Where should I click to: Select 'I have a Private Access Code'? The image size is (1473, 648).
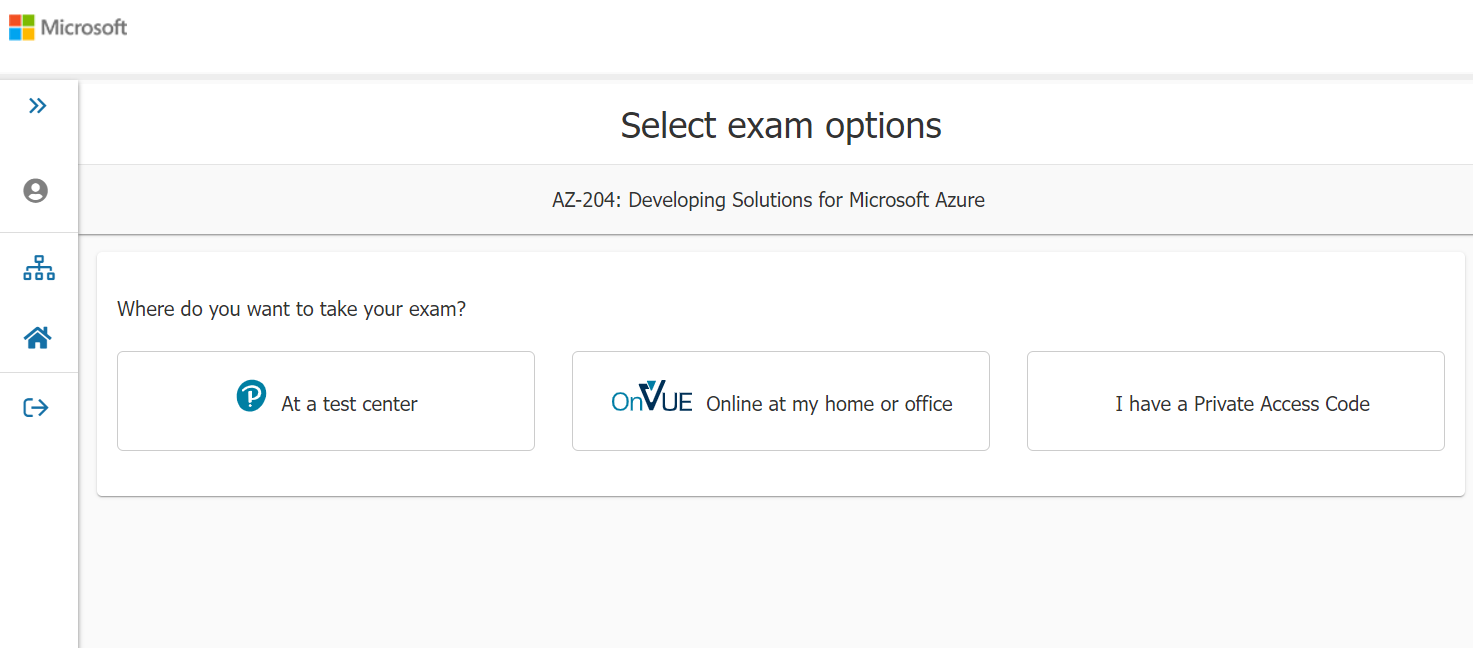[1235, 401]
